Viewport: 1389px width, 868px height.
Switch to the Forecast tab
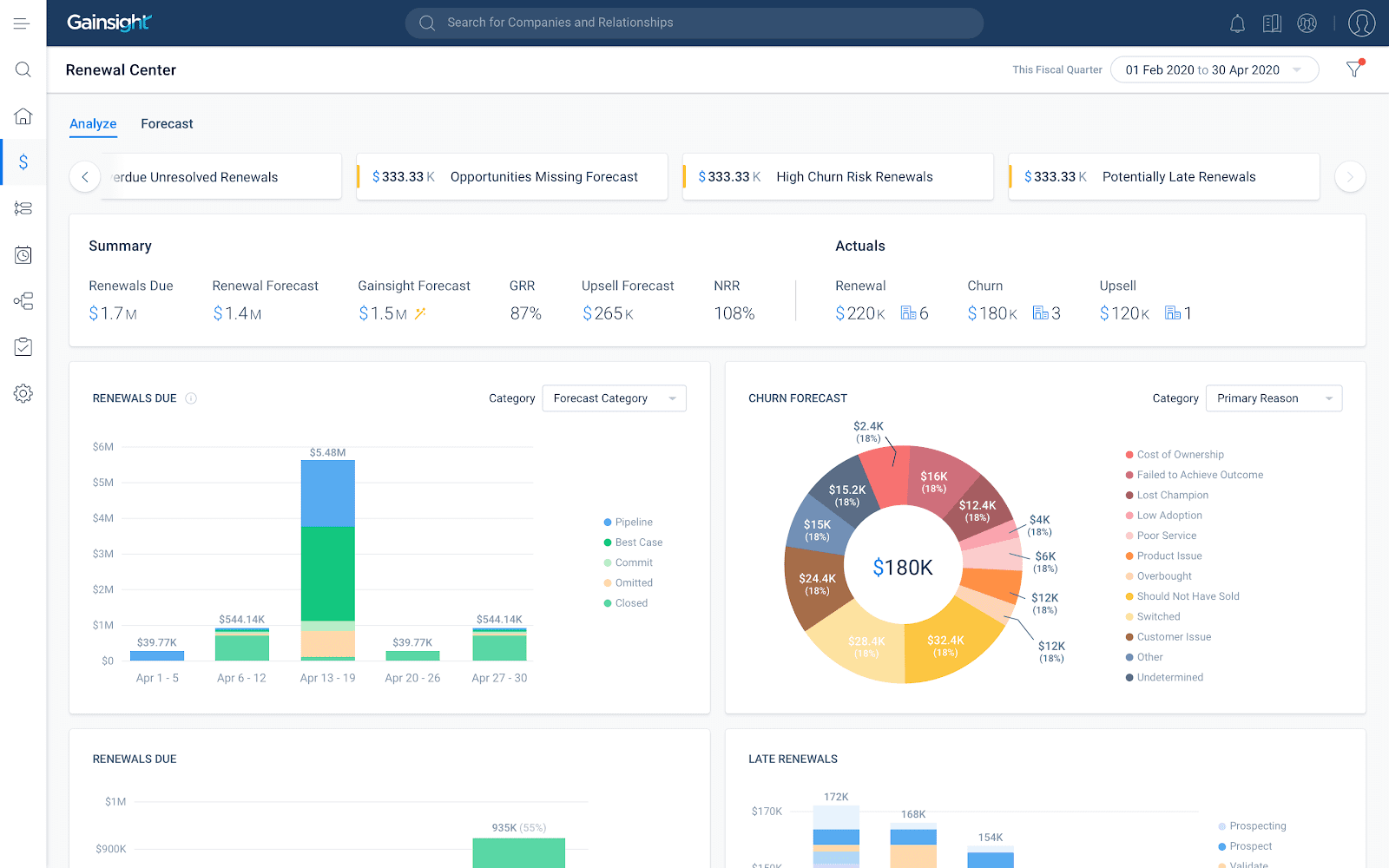tap(167, 124)
